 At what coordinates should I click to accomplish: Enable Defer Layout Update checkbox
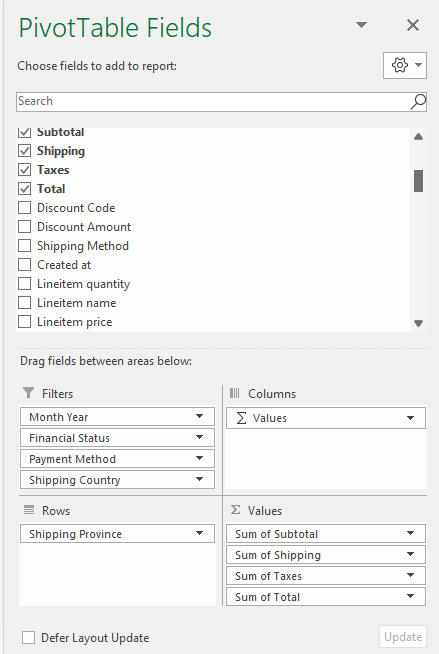click(28, 638)
